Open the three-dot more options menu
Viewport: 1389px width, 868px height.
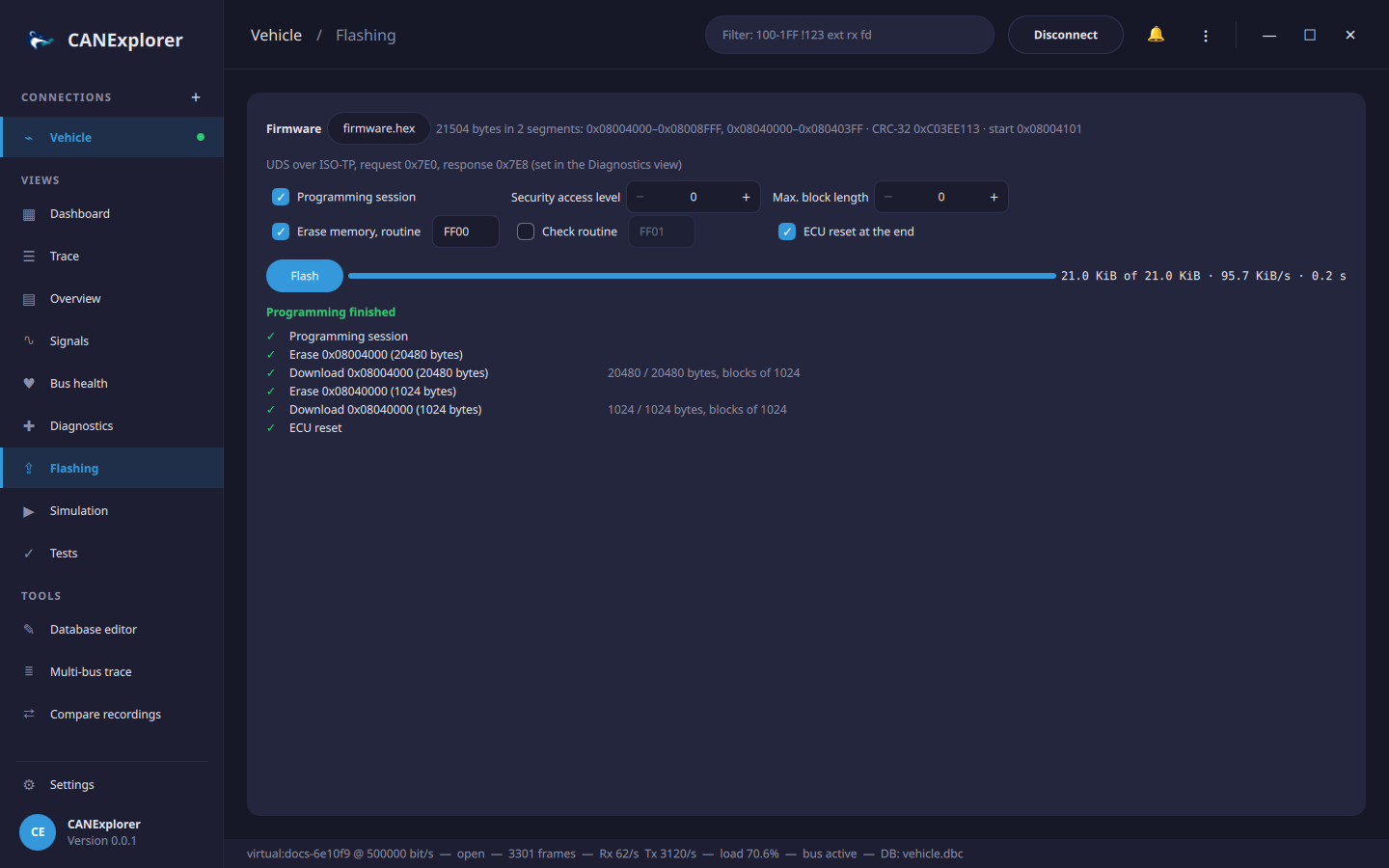[1206, 36]
